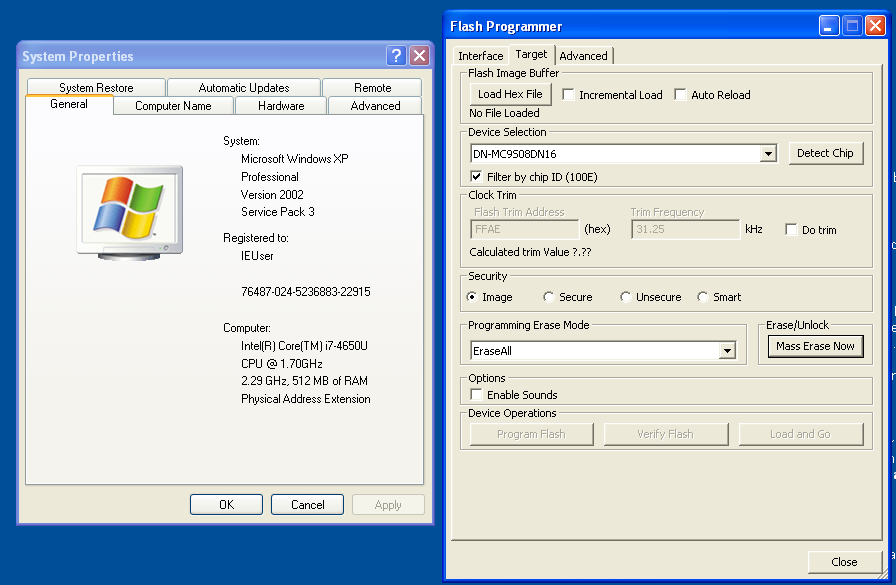Toggle the Enable Sounds checkbox
Image resolution: width=896 pixels, height=585 pixels.
point(475,394)
